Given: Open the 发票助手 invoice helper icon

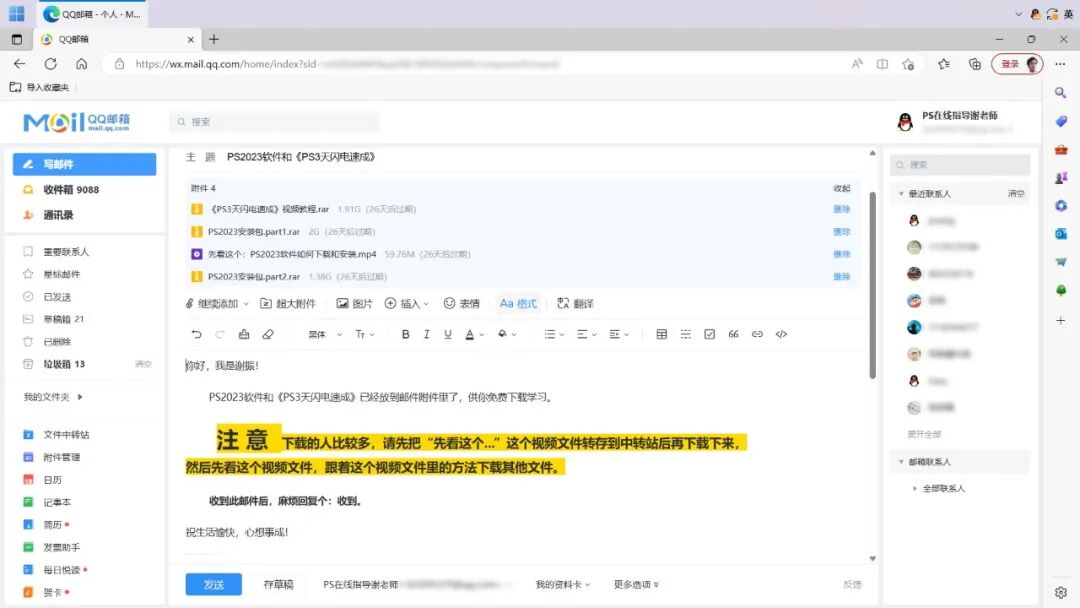Looking at the screenshot, I should (27, 547).
